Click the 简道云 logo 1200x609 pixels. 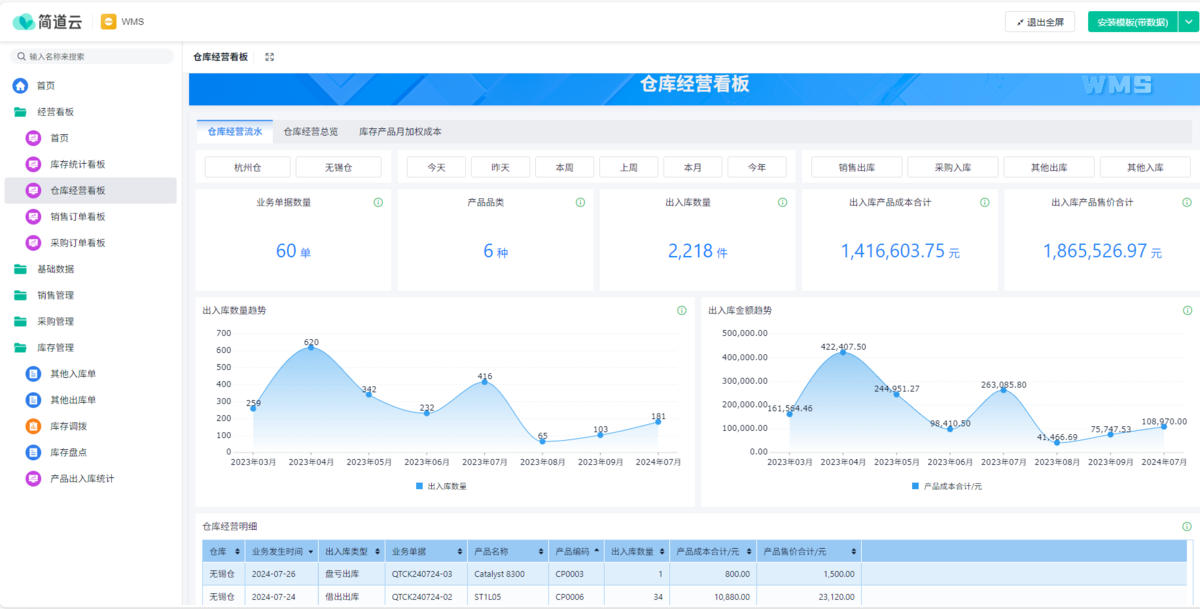pyautogui.click(x=47, y=21)
